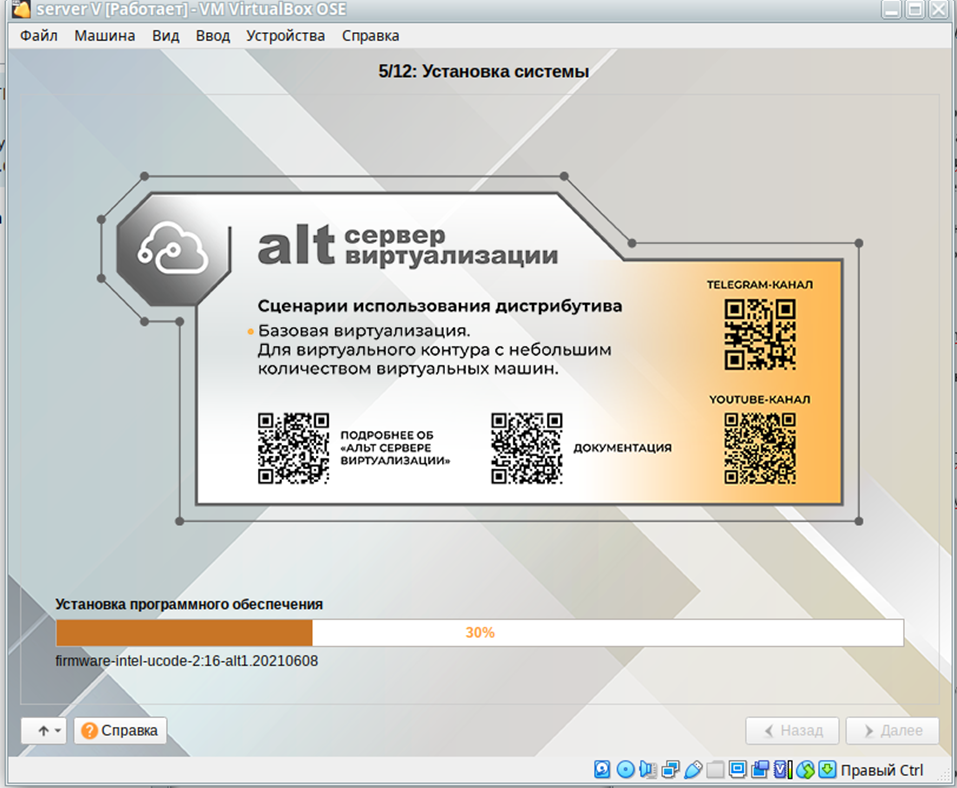Click the 5/12: Установка системы heading

[x=483, y=71]
